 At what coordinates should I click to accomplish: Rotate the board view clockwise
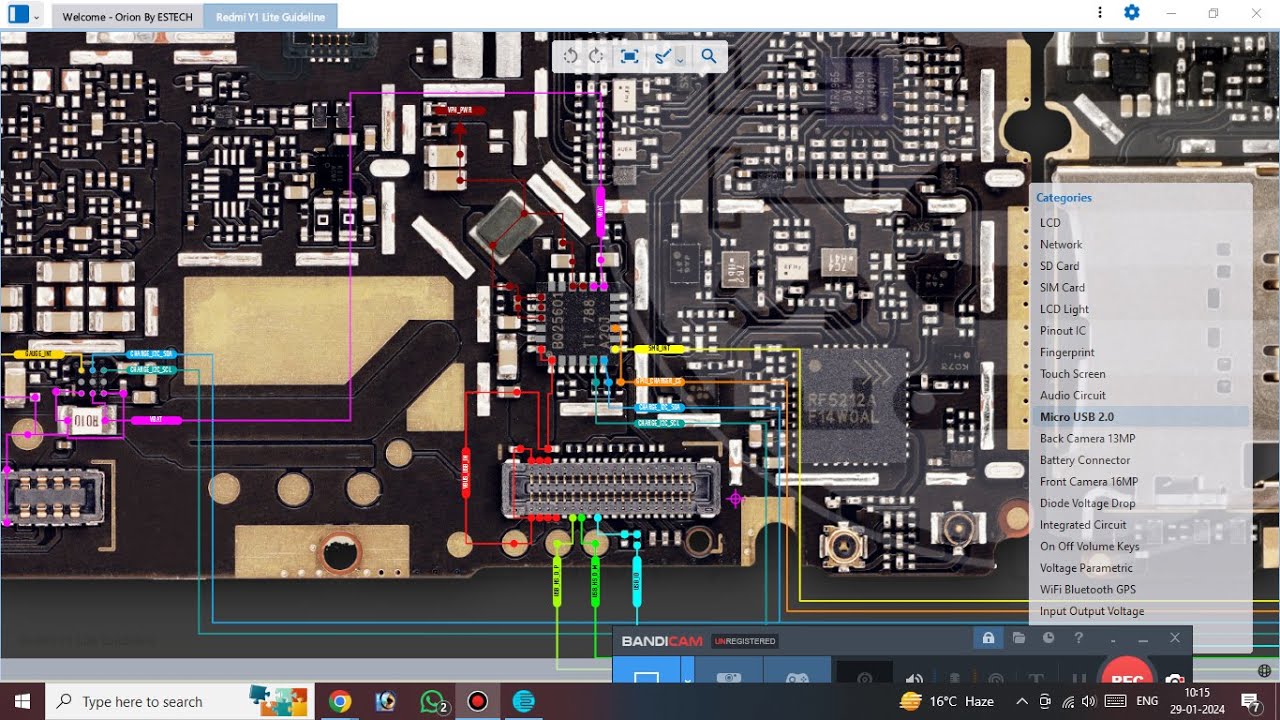click(596, 56)
